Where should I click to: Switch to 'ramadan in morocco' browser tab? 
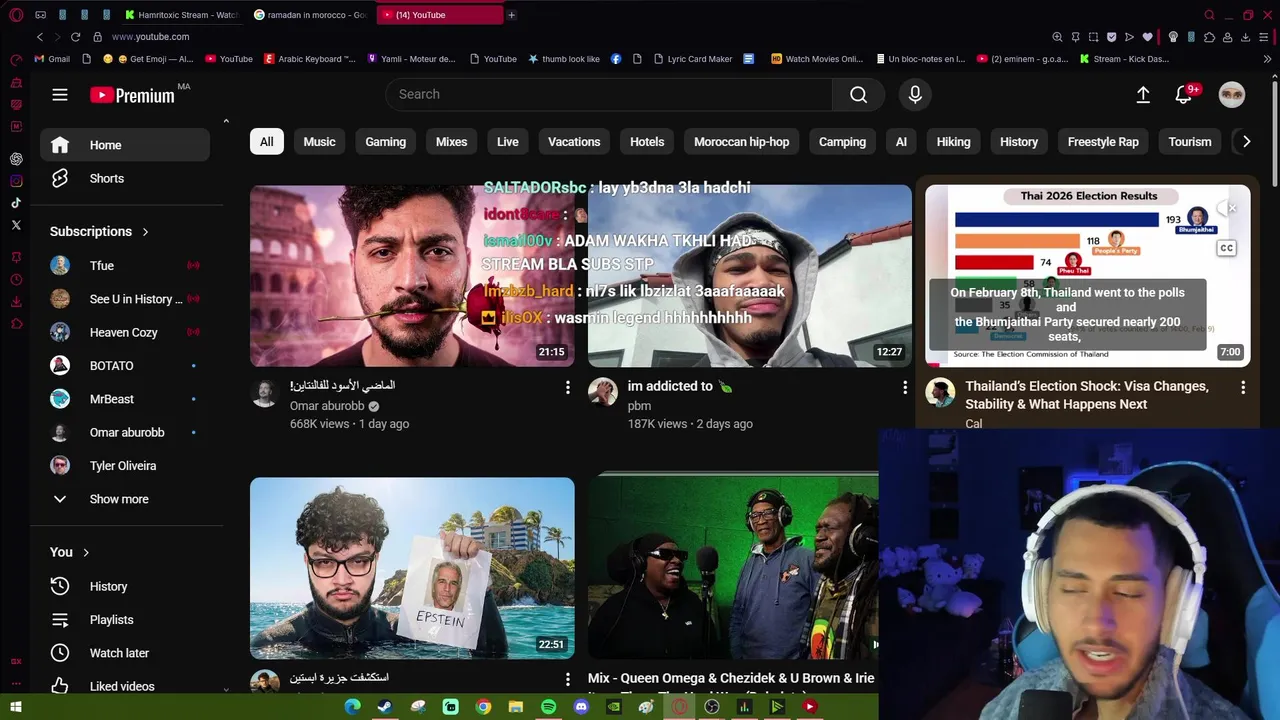pos(312,15)
